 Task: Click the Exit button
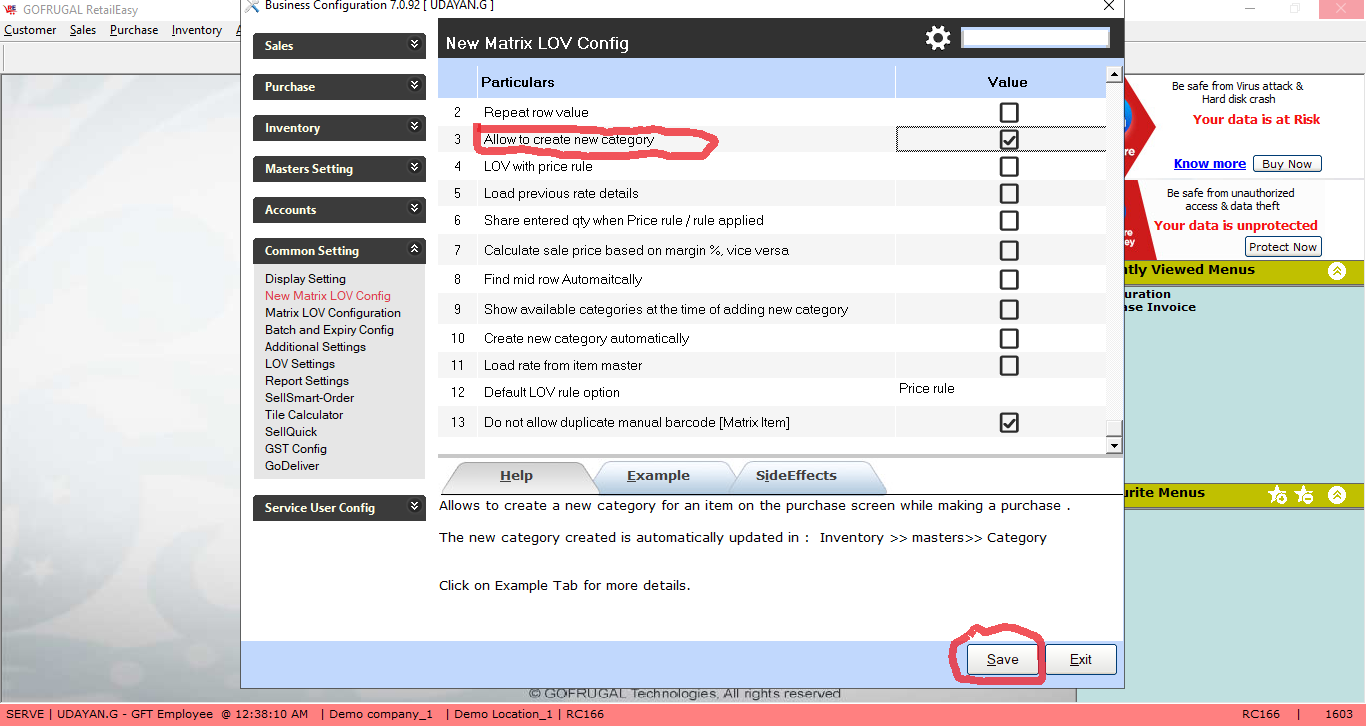pyautogui.click(x=1081, y=660)
